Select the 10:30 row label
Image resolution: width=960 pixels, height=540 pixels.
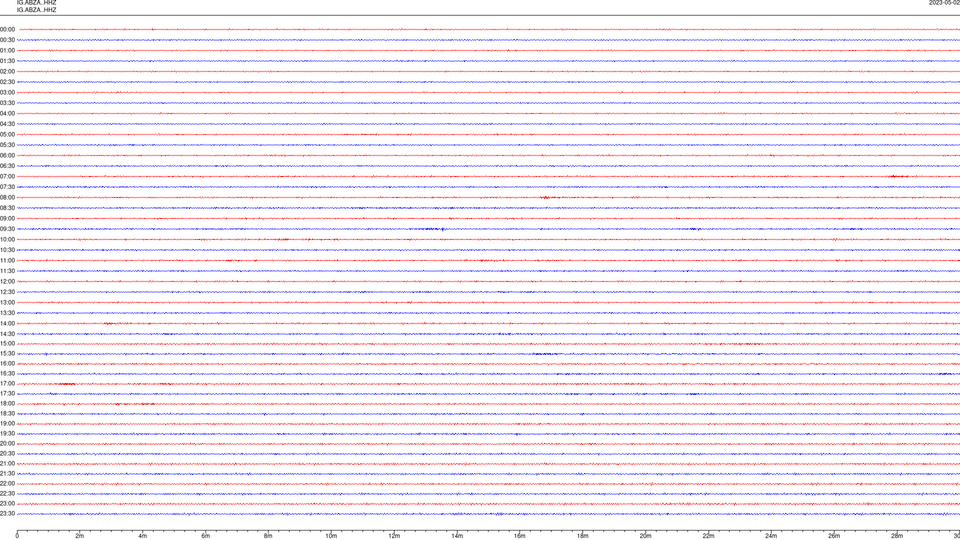point(7,250)
